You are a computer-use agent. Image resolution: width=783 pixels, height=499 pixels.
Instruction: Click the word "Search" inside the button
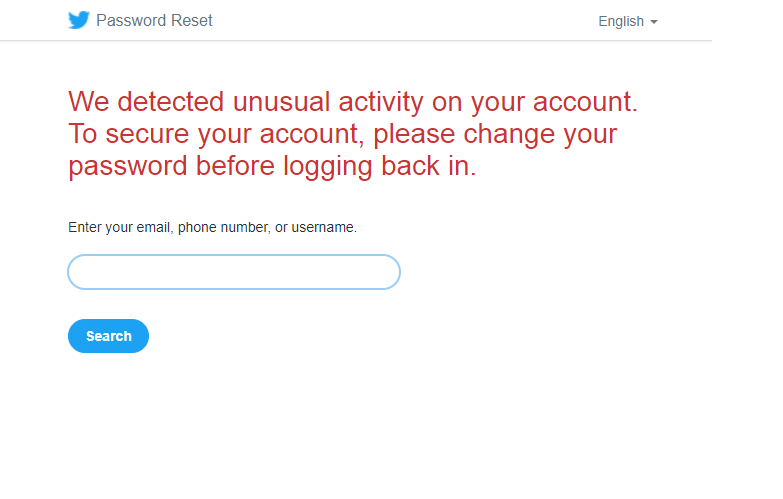(109, 336)
